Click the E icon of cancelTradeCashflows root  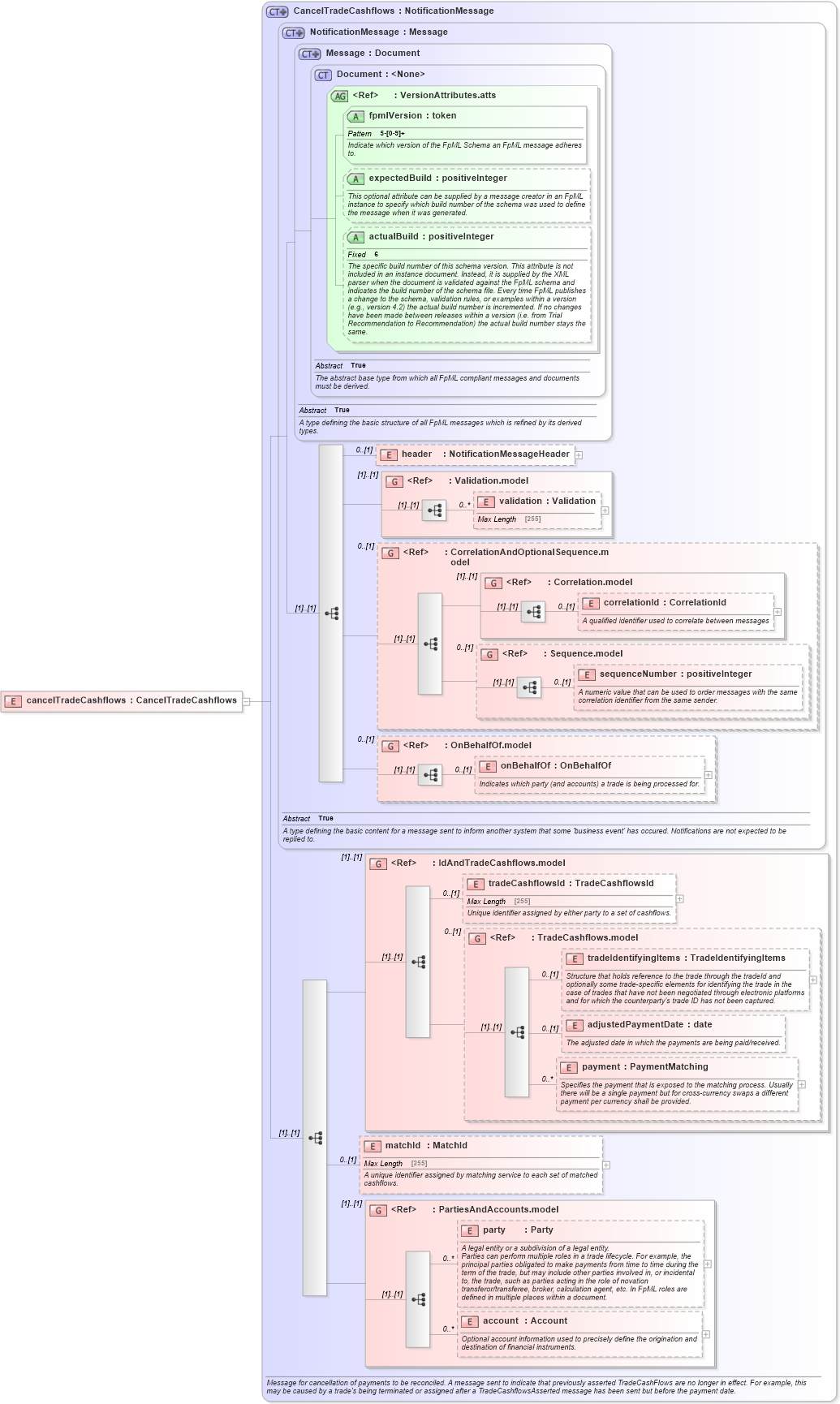[x=13, y=700]
